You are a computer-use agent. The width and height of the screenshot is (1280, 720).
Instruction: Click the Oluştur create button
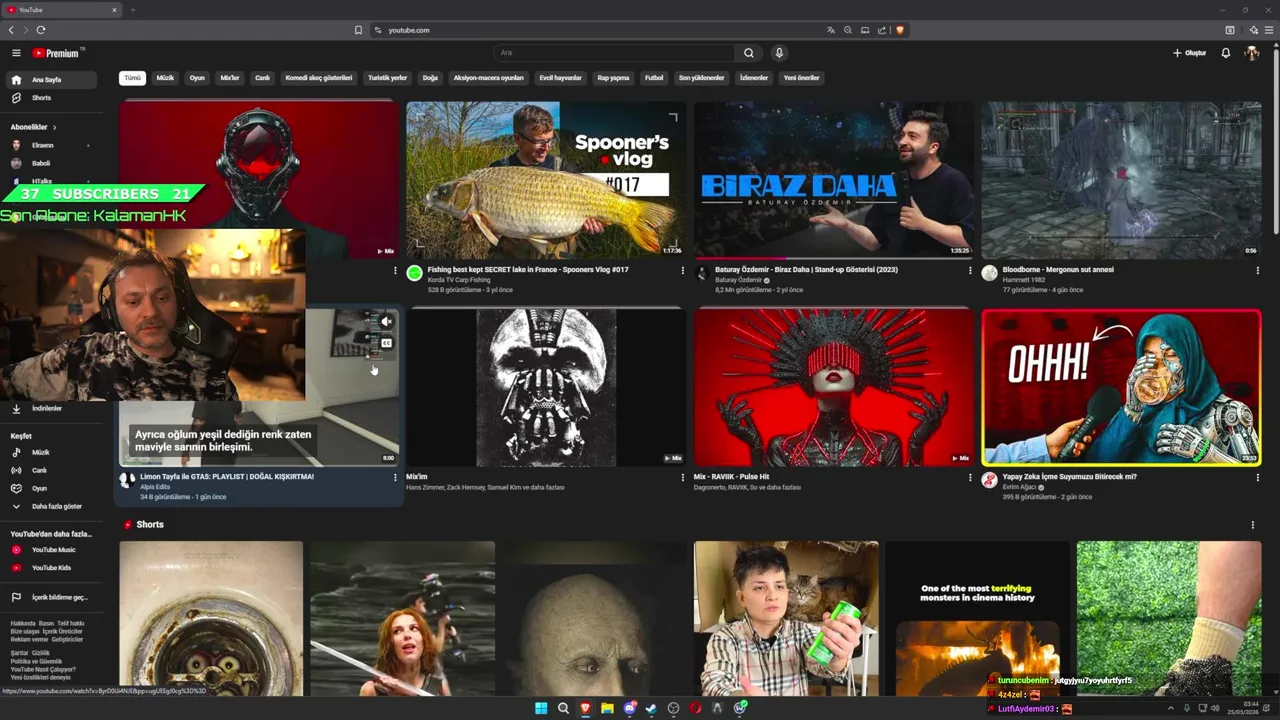coord(1189,53)
